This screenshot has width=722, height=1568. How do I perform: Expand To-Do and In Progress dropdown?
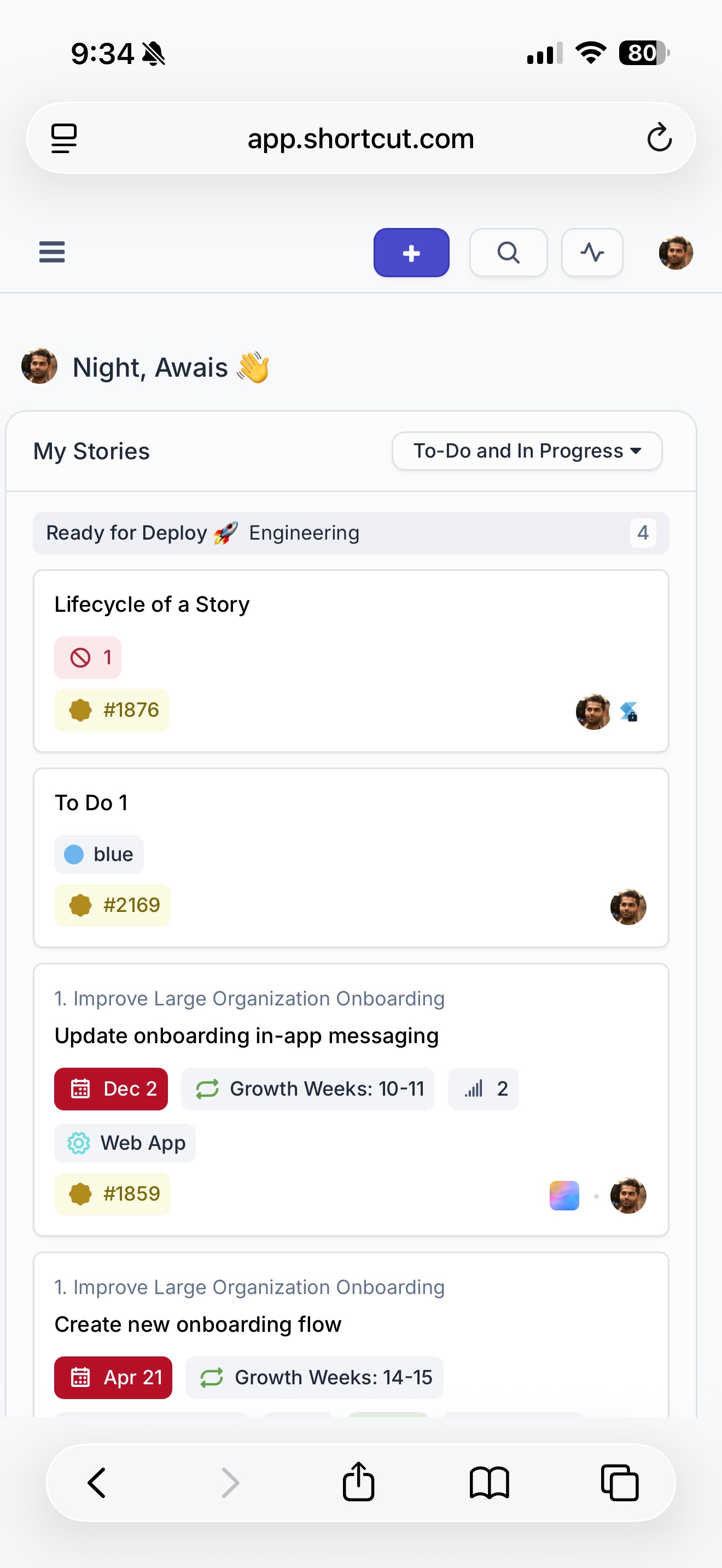pos(527,451)
